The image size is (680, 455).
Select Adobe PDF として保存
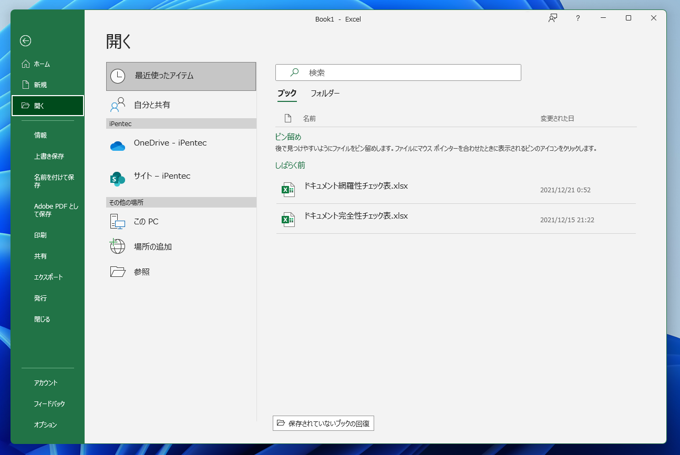tap(56, 210)
